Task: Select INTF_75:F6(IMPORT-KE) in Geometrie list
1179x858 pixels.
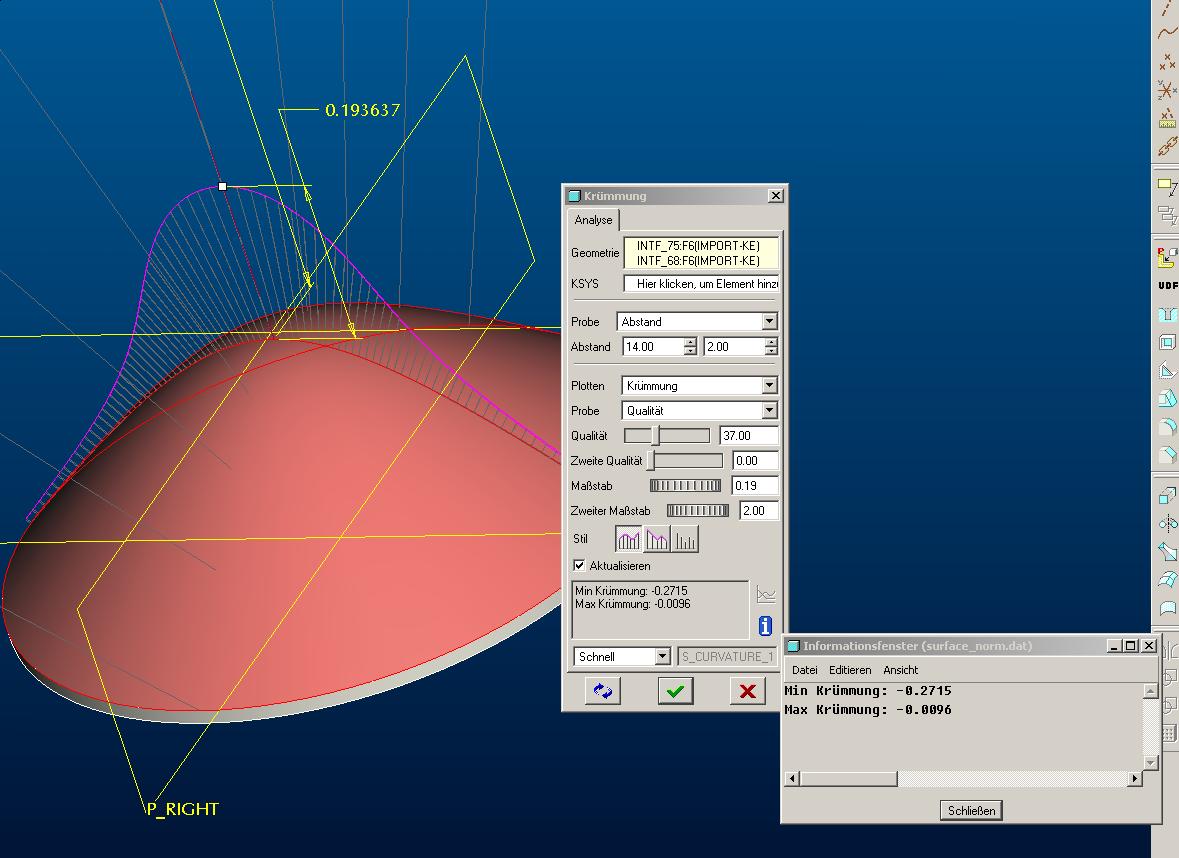Action: (699, 246)
